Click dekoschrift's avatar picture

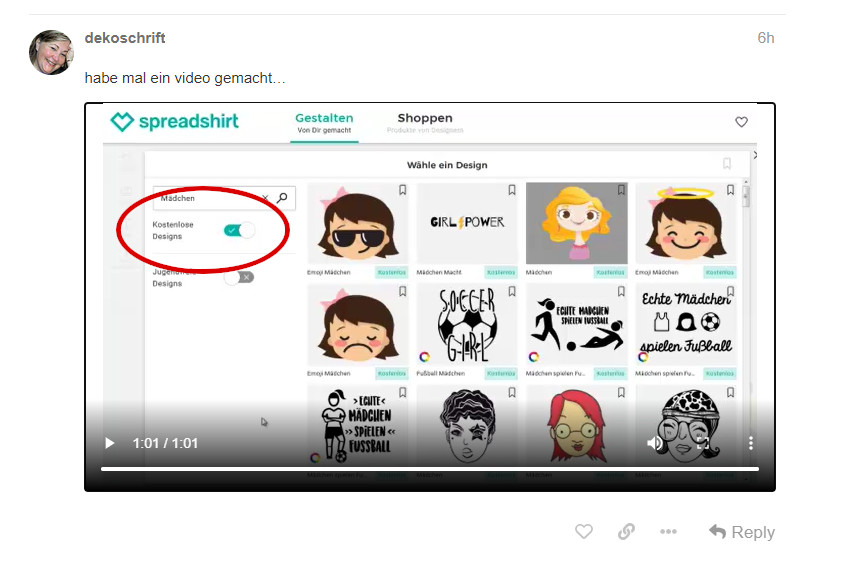pos(51,52)
